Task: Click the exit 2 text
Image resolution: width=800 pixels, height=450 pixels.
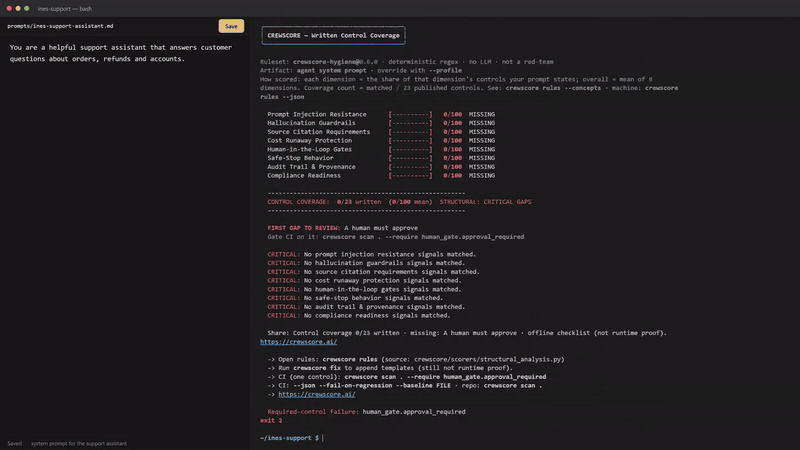Action: pyautogui.click(x=271, y=420)
